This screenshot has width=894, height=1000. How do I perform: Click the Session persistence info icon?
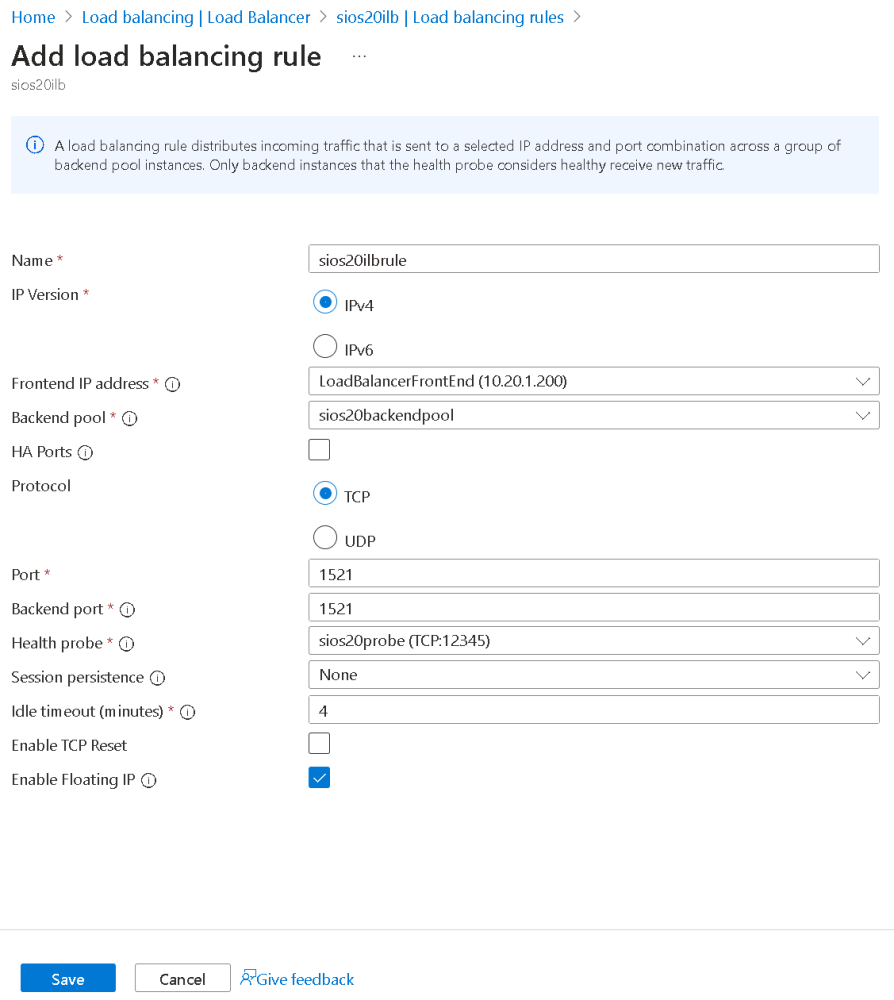click(x=157, y=678)
